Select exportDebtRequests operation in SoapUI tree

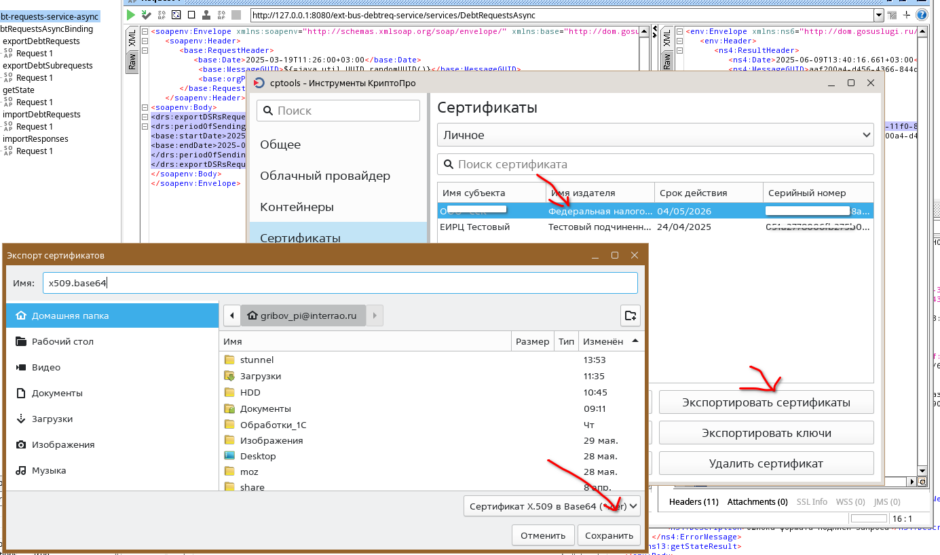(x=41, y=41)
